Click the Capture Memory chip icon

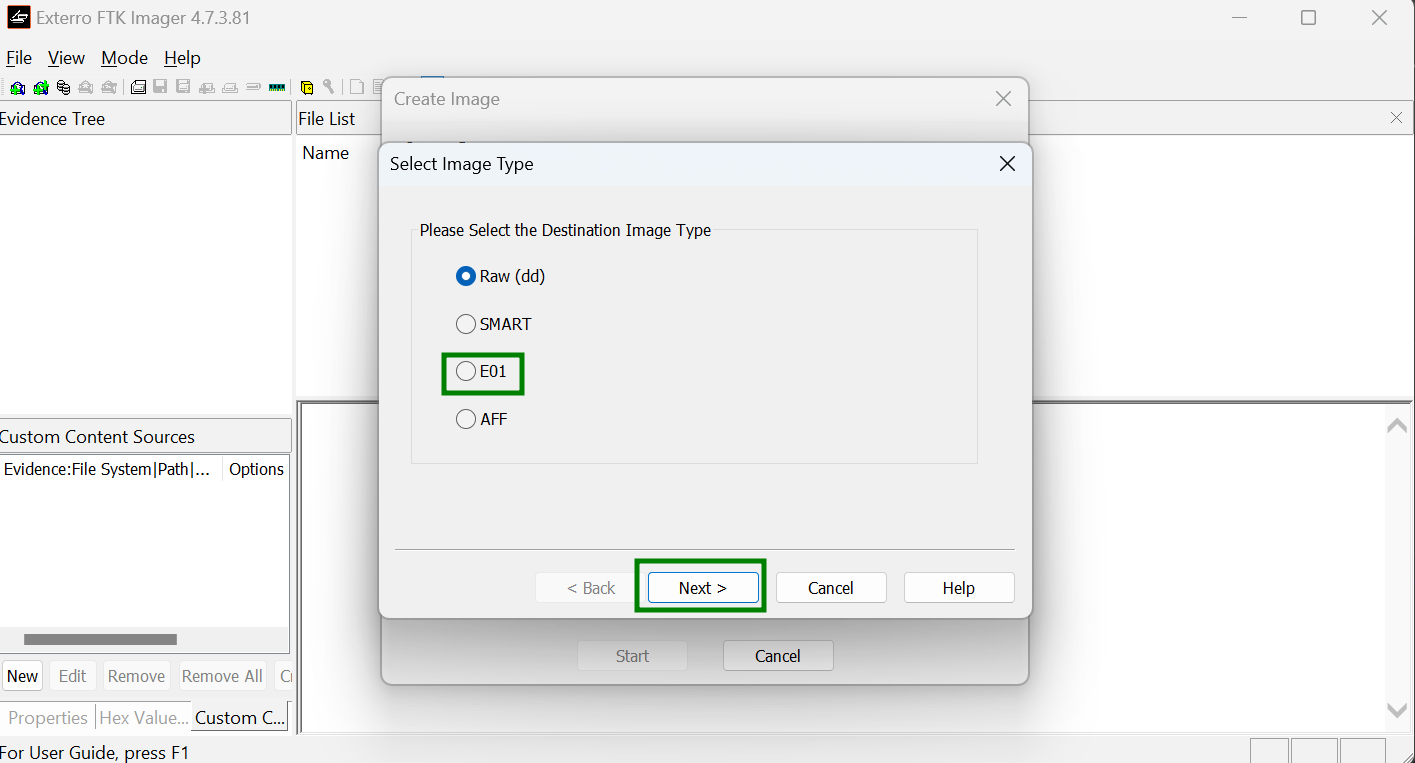(277, 87)
